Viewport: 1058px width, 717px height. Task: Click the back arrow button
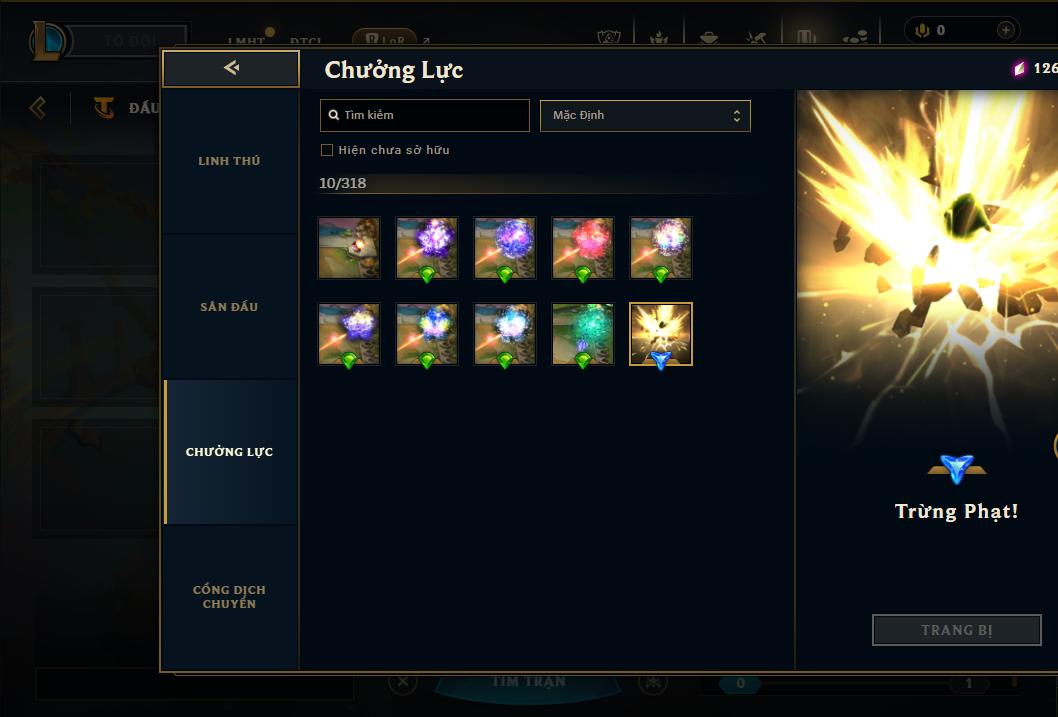[231, 68]
